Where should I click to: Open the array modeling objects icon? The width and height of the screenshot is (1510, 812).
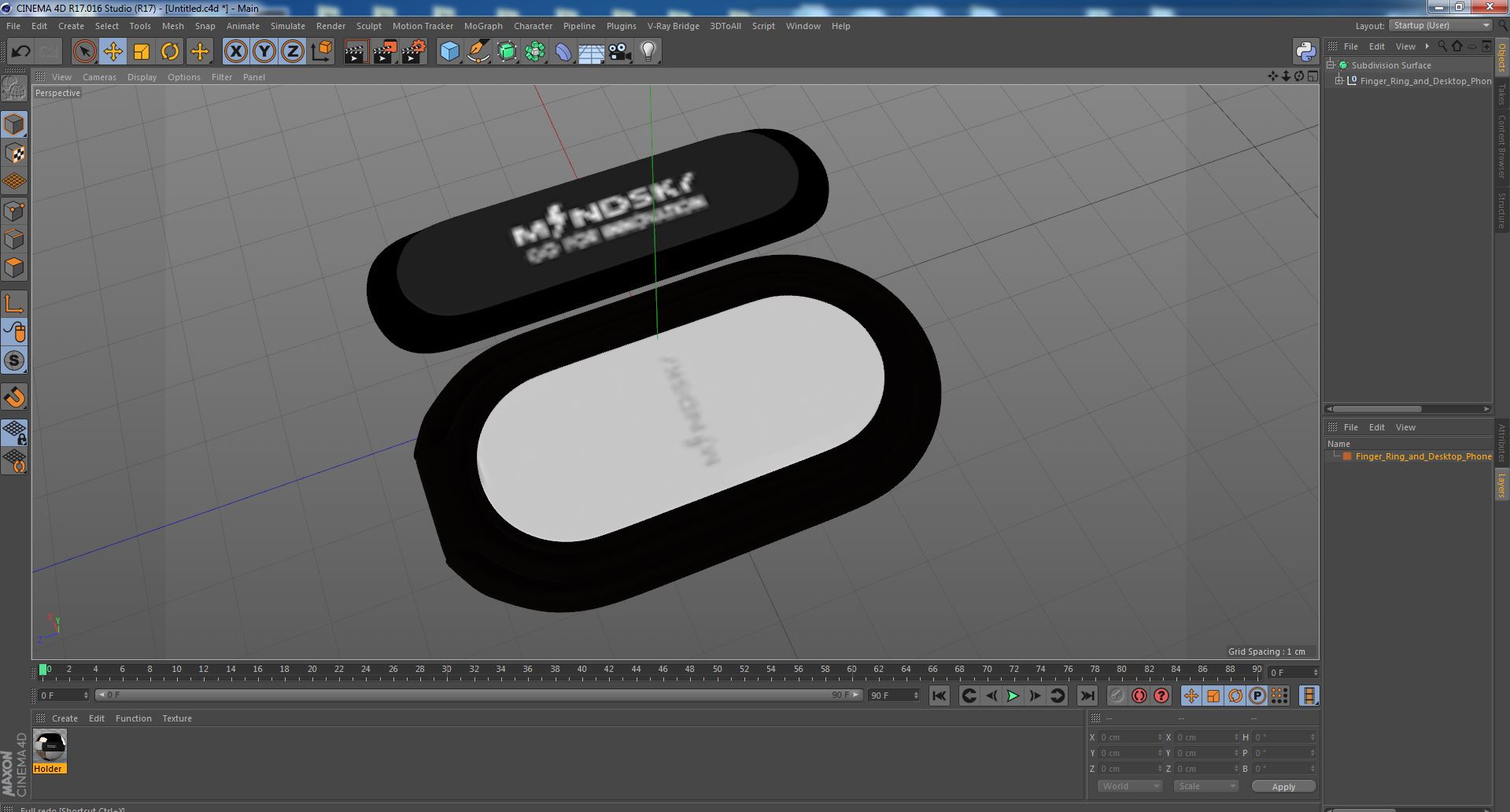[535, 52]
